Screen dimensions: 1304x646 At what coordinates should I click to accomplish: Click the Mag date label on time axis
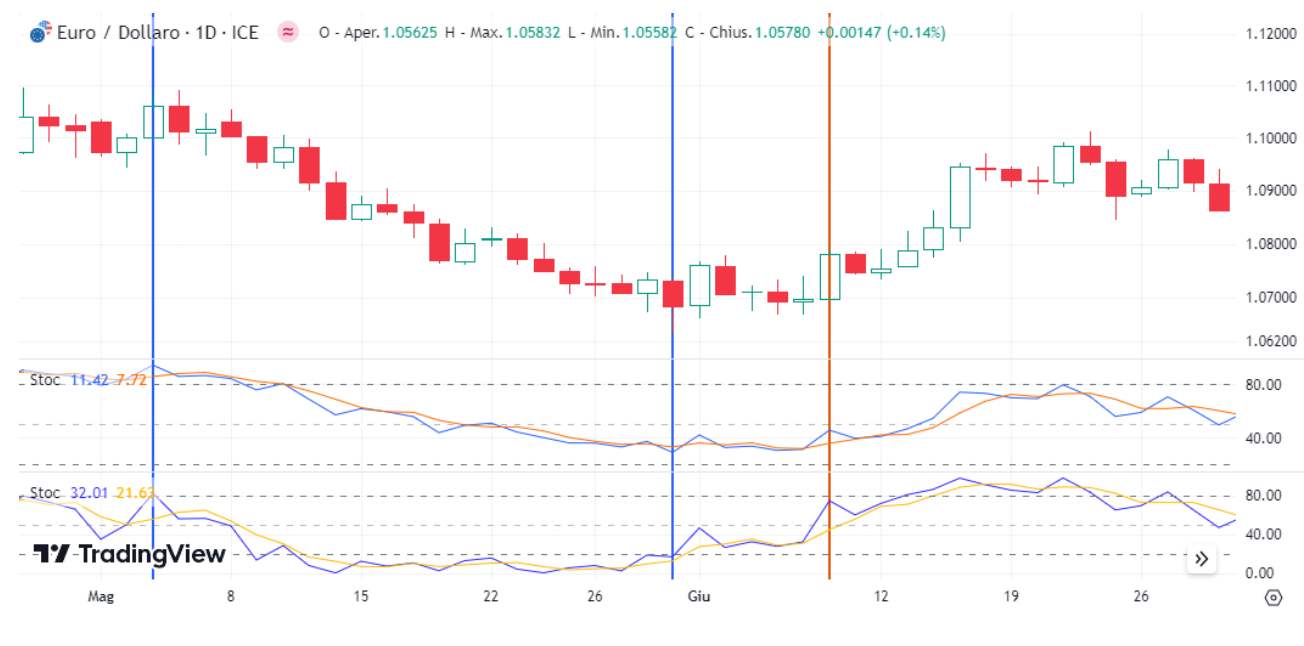point(101,596)
